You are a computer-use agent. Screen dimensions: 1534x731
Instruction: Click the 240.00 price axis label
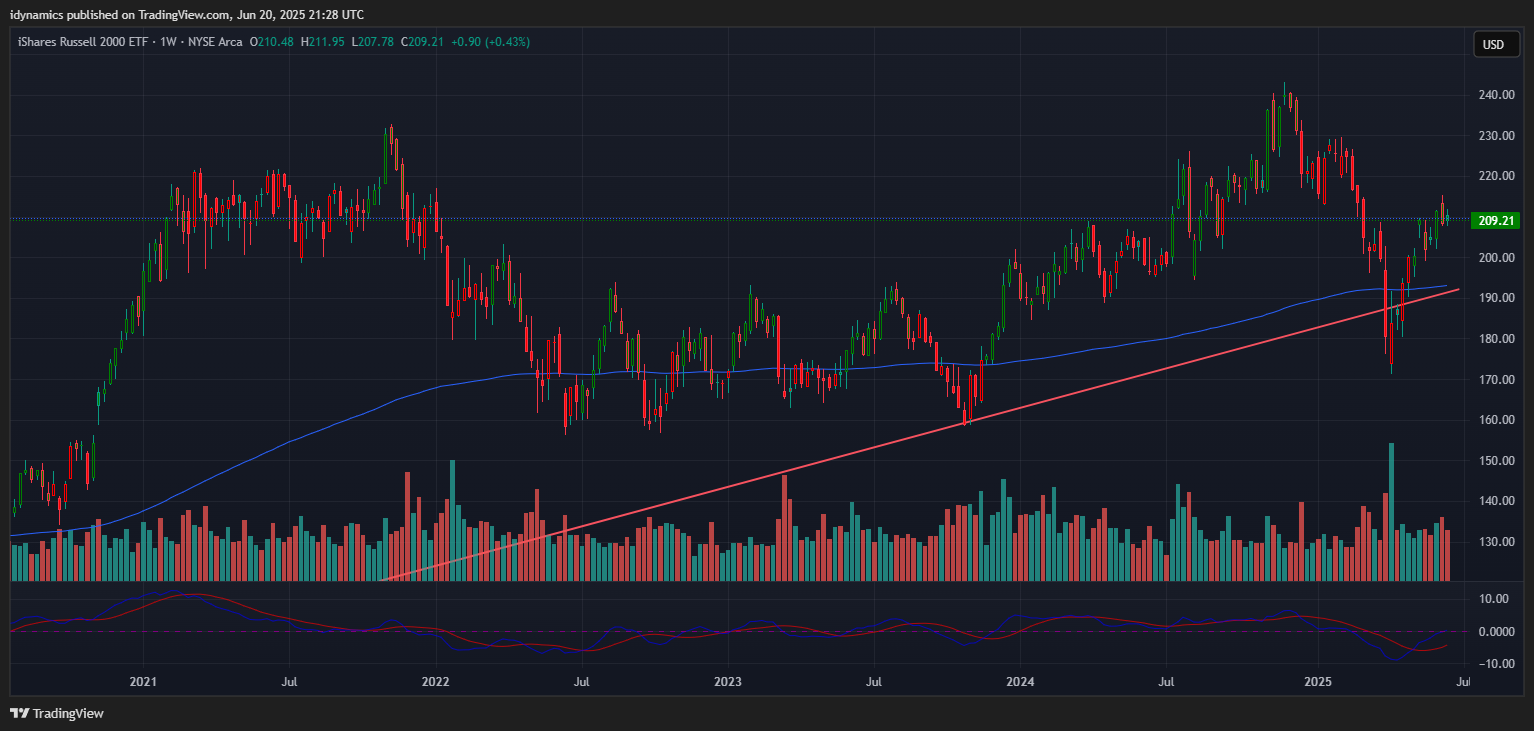click(1495, 95)
